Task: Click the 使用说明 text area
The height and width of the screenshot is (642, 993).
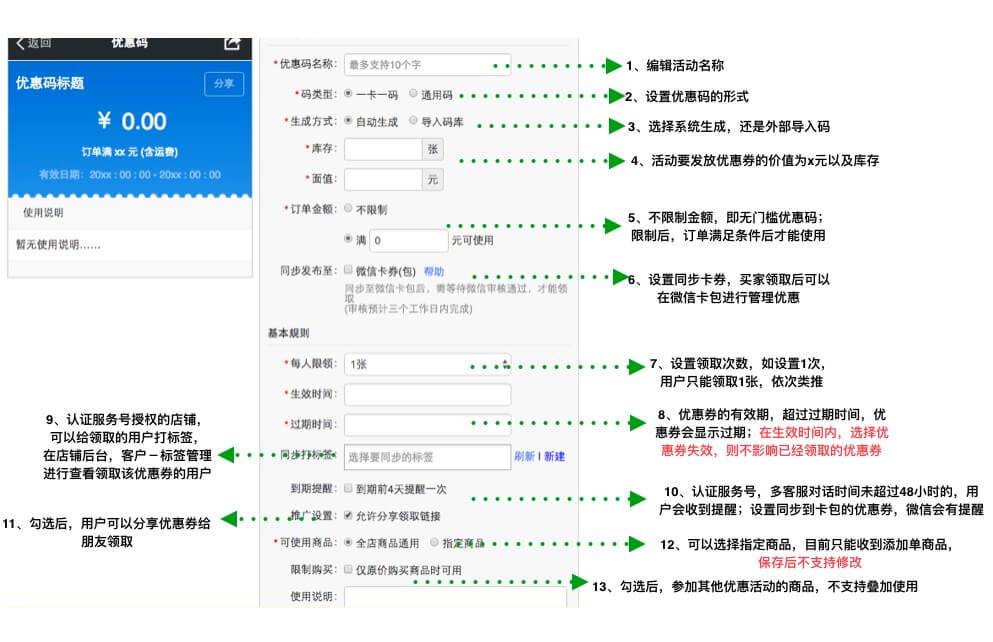Action: tap(455, 597)
